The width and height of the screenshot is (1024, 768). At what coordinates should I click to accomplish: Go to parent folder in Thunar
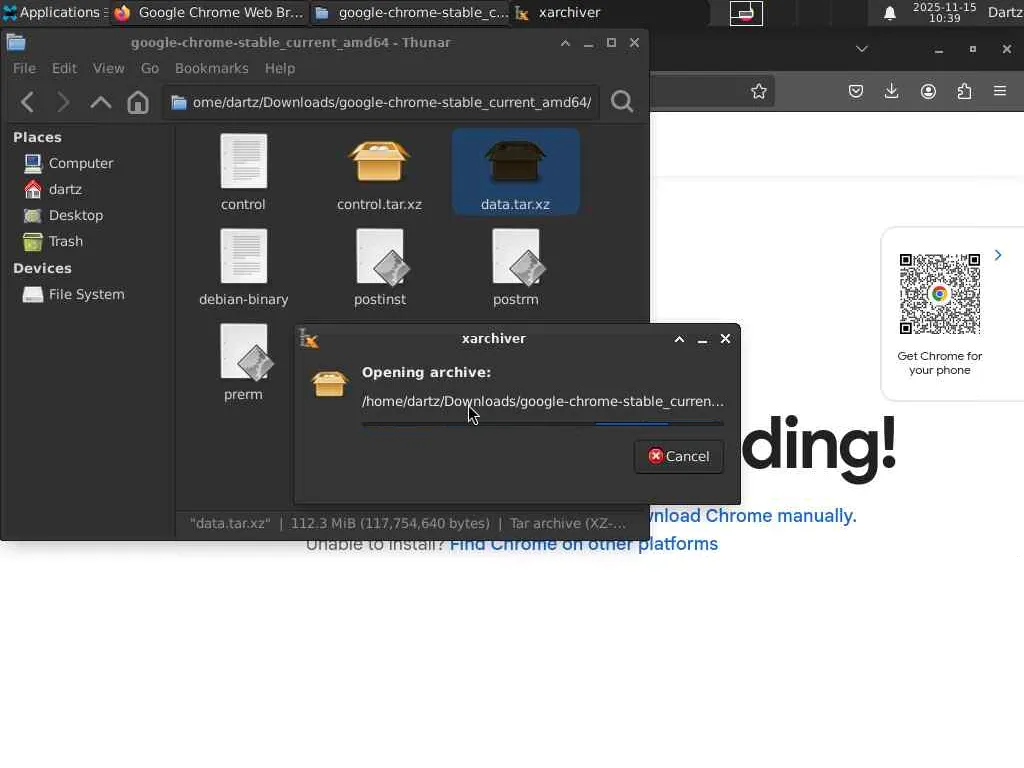click(101, 103)
